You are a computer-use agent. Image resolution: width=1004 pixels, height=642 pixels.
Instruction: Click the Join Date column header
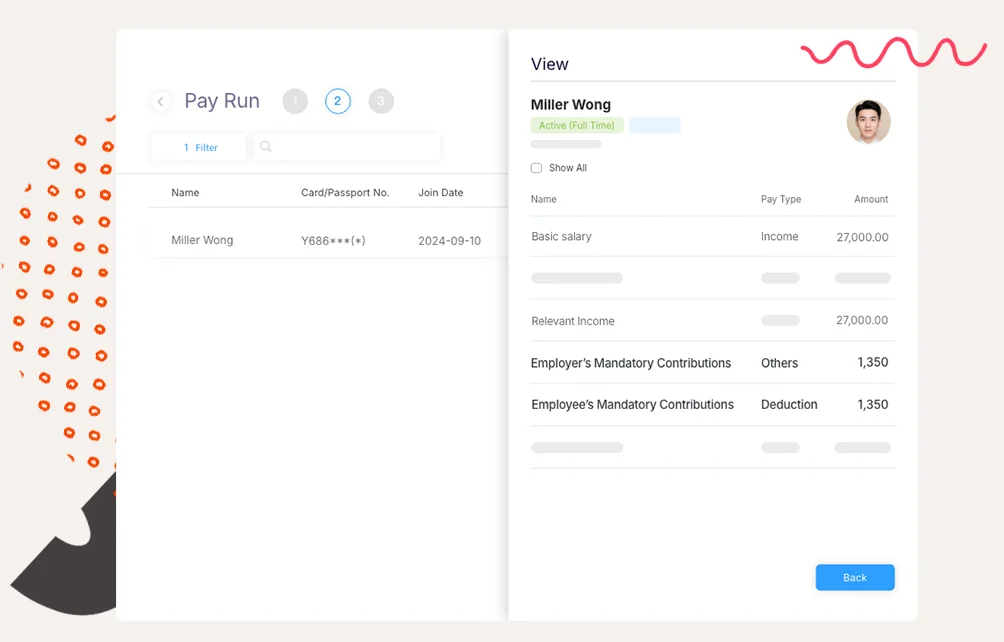[440, 192]
